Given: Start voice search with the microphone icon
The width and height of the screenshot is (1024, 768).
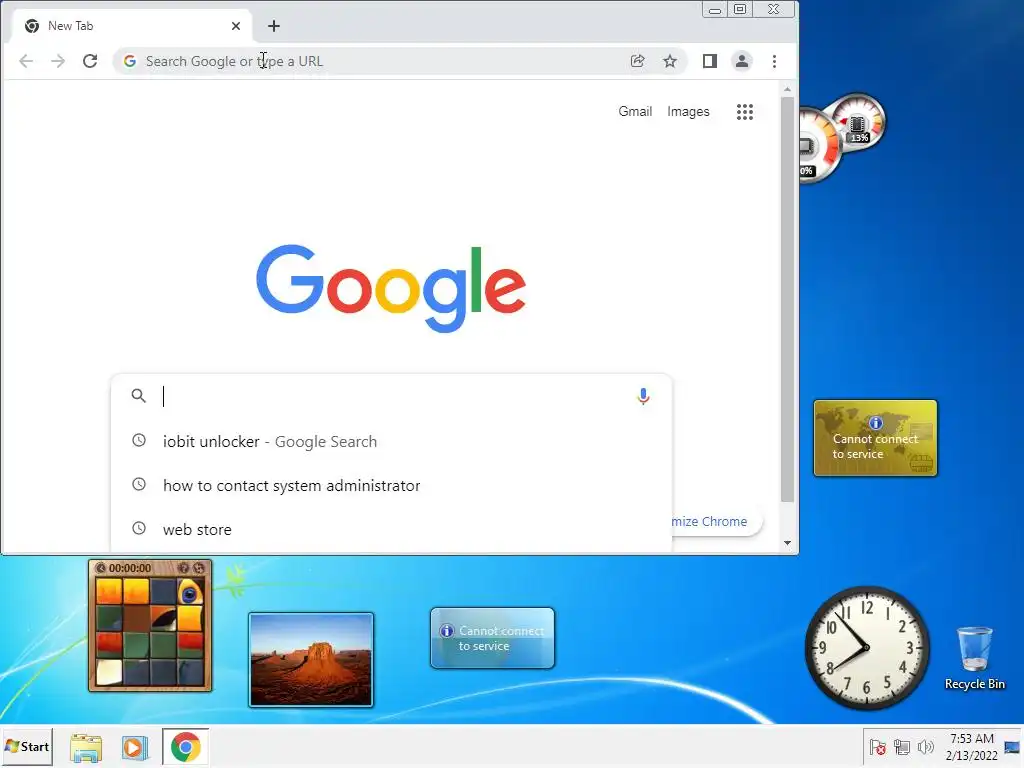Looking at the screenshot, I should (643, 396).
